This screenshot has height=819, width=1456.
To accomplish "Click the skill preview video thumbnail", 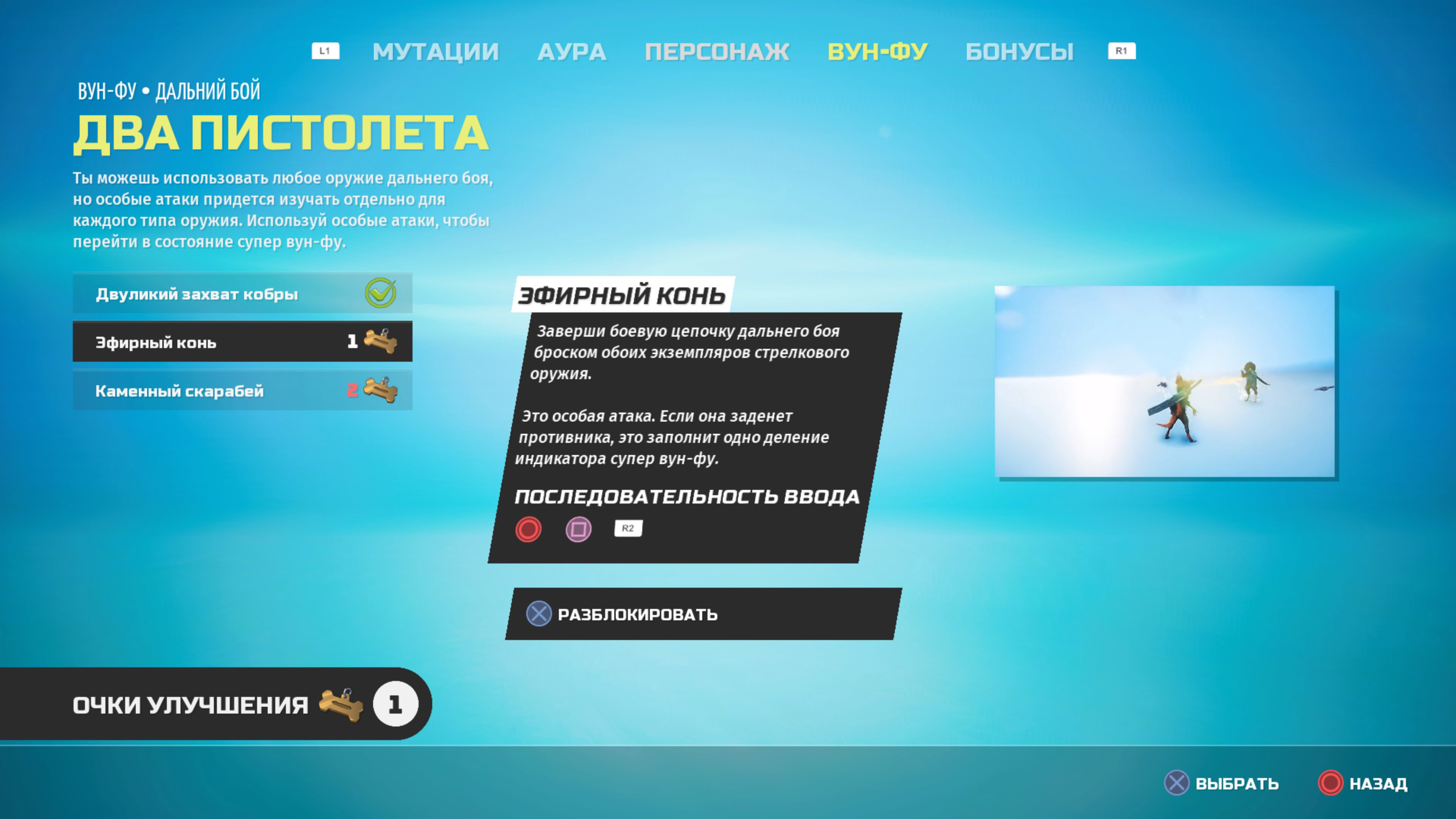I will pyautogui.click(x=1164, y=381).
